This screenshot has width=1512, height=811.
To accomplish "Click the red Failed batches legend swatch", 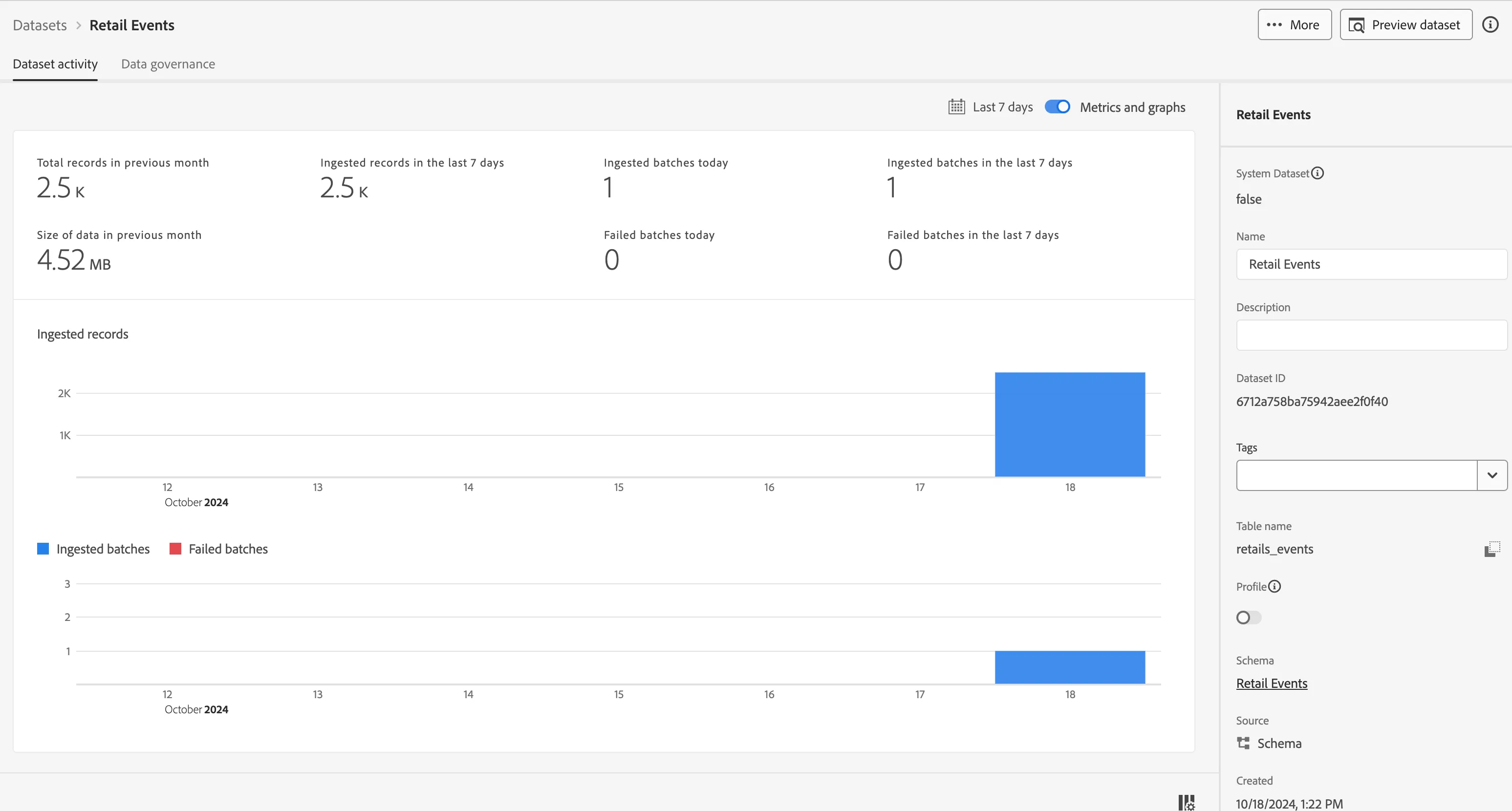I will pos(175,549).
